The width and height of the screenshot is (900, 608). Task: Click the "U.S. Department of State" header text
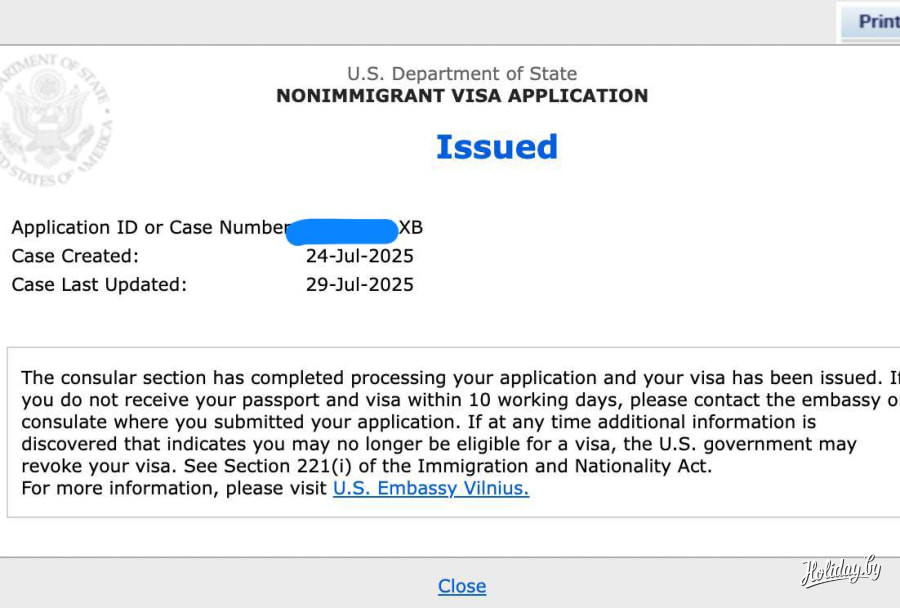pos(462,73)
